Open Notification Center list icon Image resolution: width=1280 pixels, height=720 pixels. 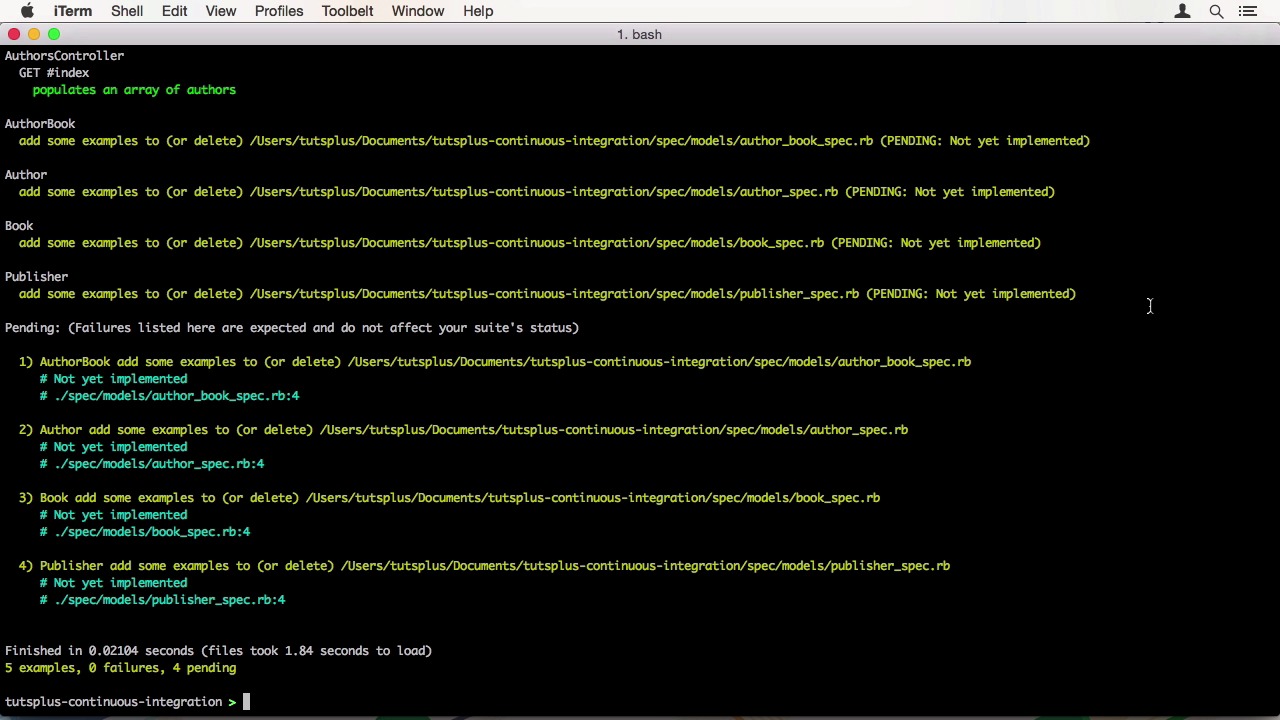[x=1248, y=11]
